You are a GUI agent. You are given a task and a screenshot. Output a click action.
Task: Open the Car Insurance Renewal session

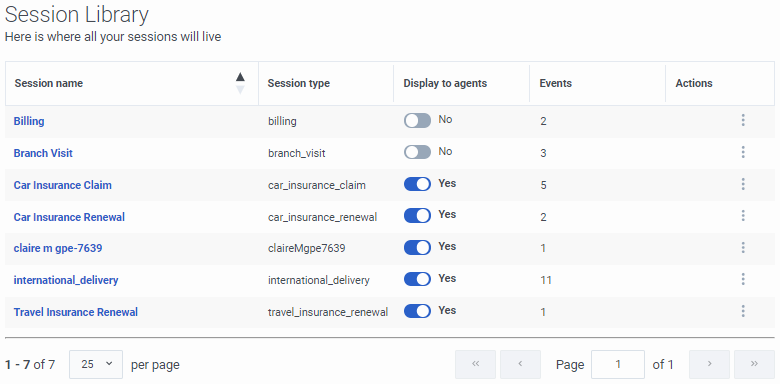pos(69,217)
